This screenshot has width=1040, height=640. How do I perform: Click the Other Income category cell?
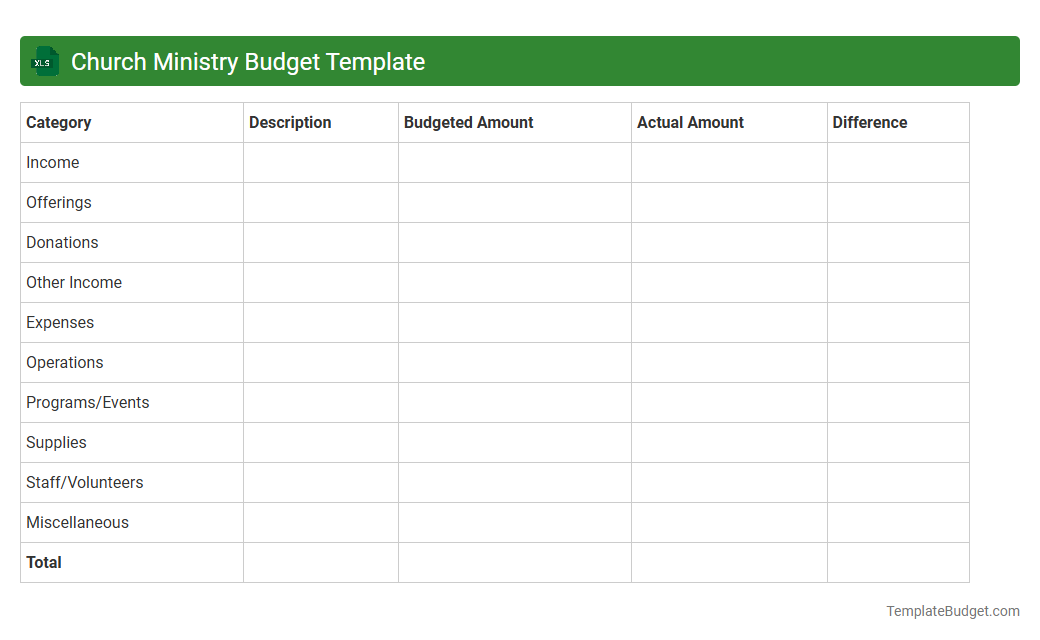click(73, 282)
